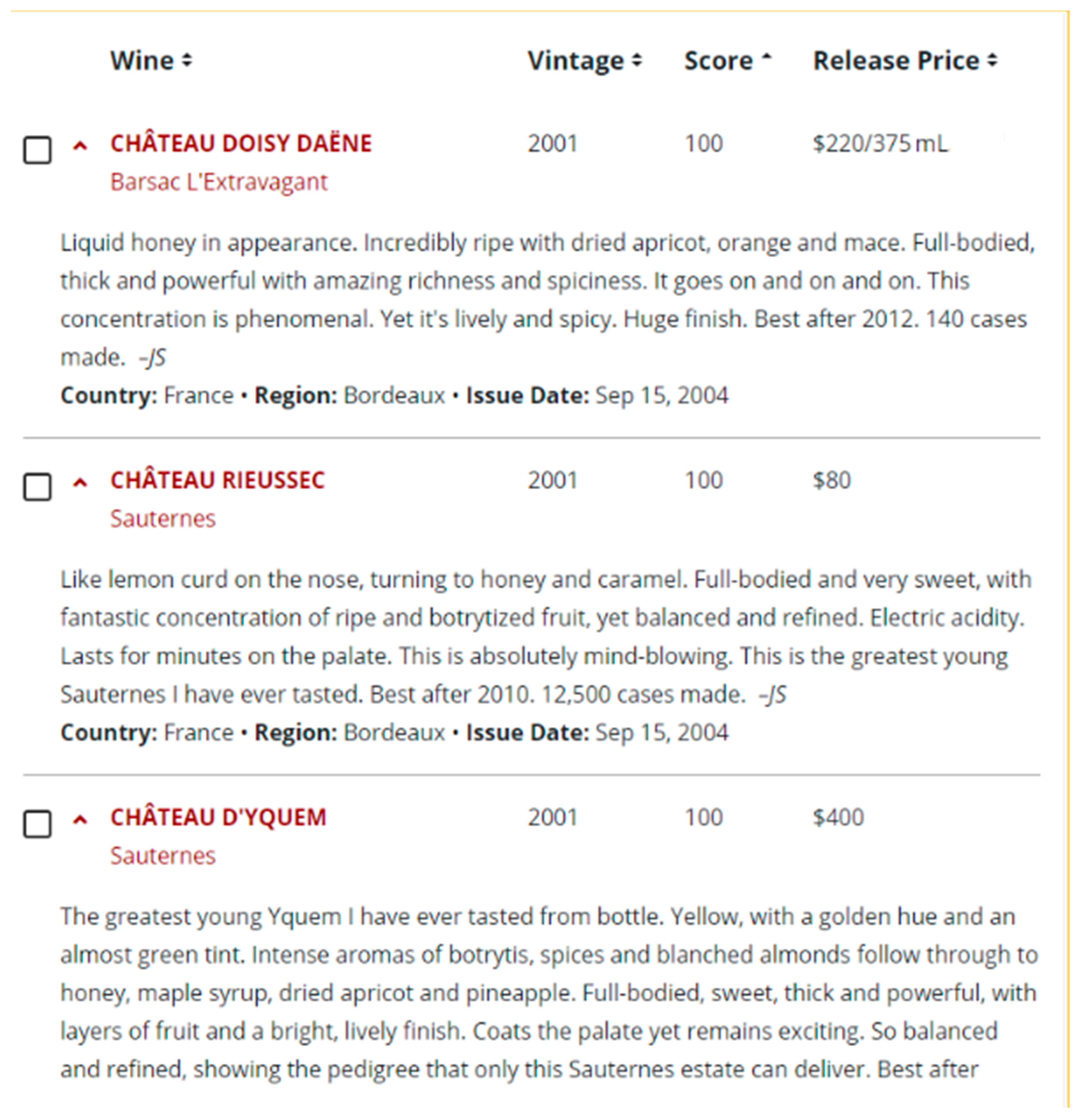Viewport: 1081px width, 1120px height.
Task: Click the Vintage column sort arrows icon
Action: (637, 60)
